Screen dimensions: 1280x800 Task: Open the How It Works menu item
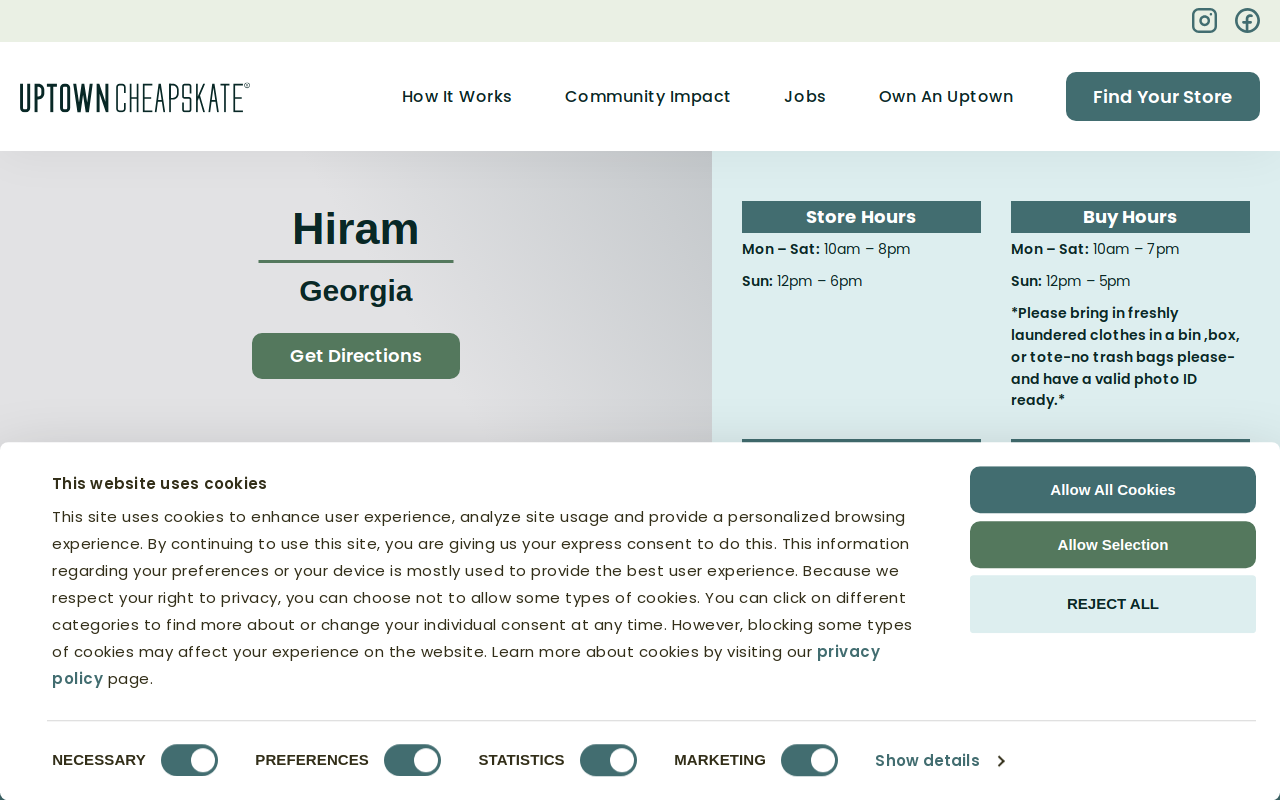point(457,97)
